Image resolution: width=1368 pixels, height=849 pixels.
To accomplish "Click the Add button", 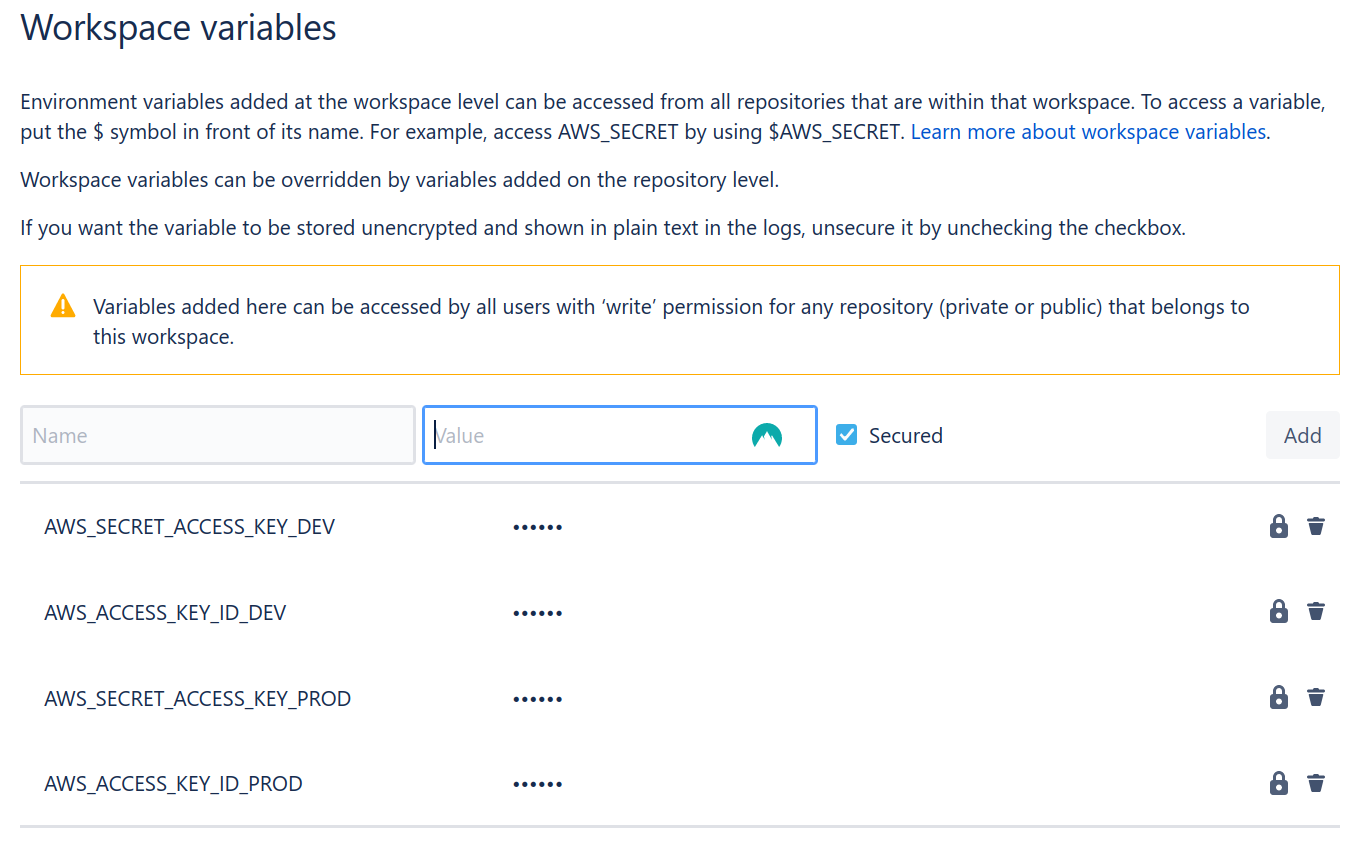I will [1303, 435].
